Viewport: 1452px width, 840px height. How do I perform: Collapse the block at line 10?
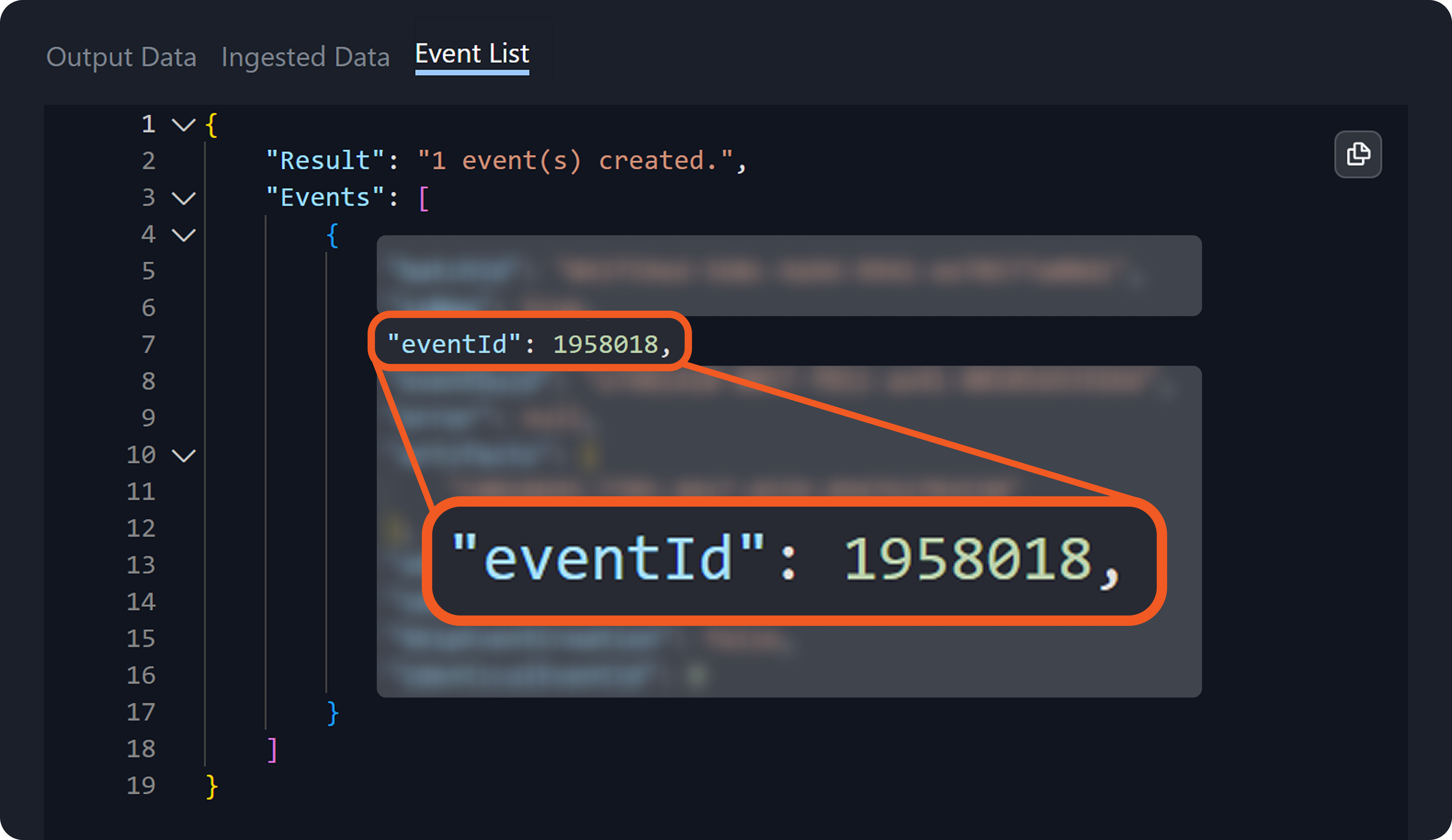184,456
